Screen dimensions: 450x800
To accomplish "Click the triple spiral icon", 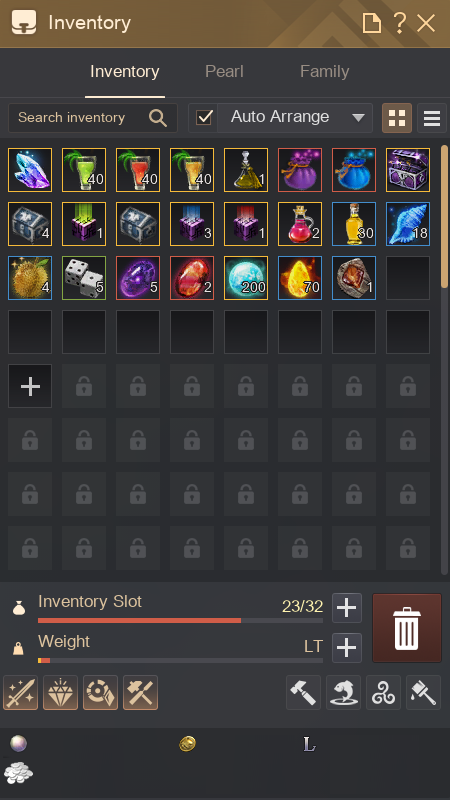I will (383, 692).
